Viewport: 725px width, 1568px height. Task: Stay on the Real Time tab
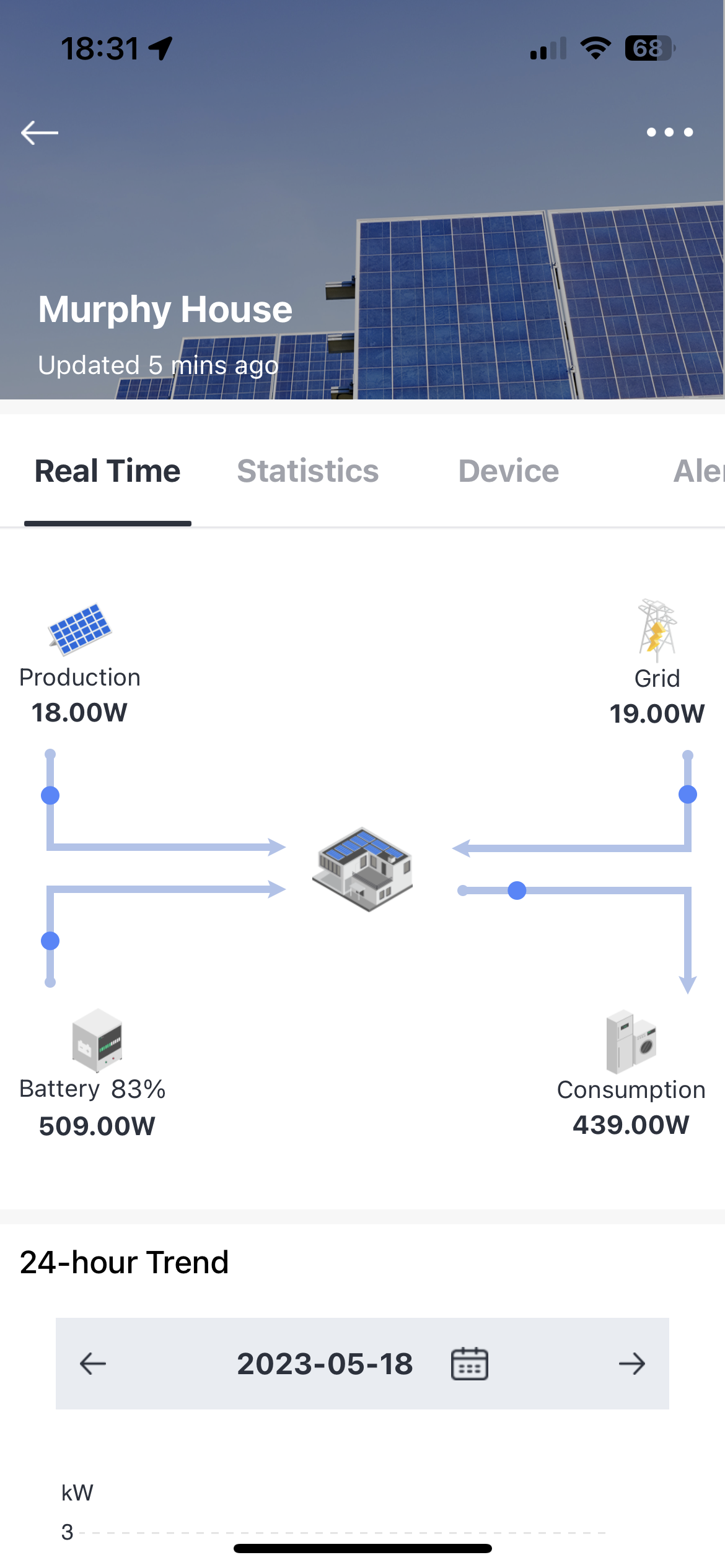point(107,471)
